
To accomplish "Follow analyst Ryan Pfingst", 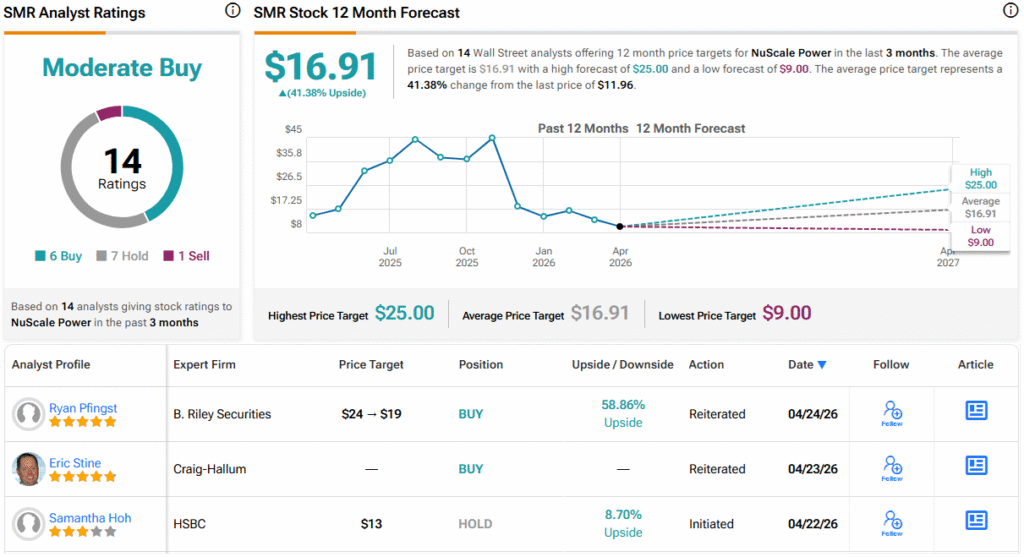I will coord(892,414).
